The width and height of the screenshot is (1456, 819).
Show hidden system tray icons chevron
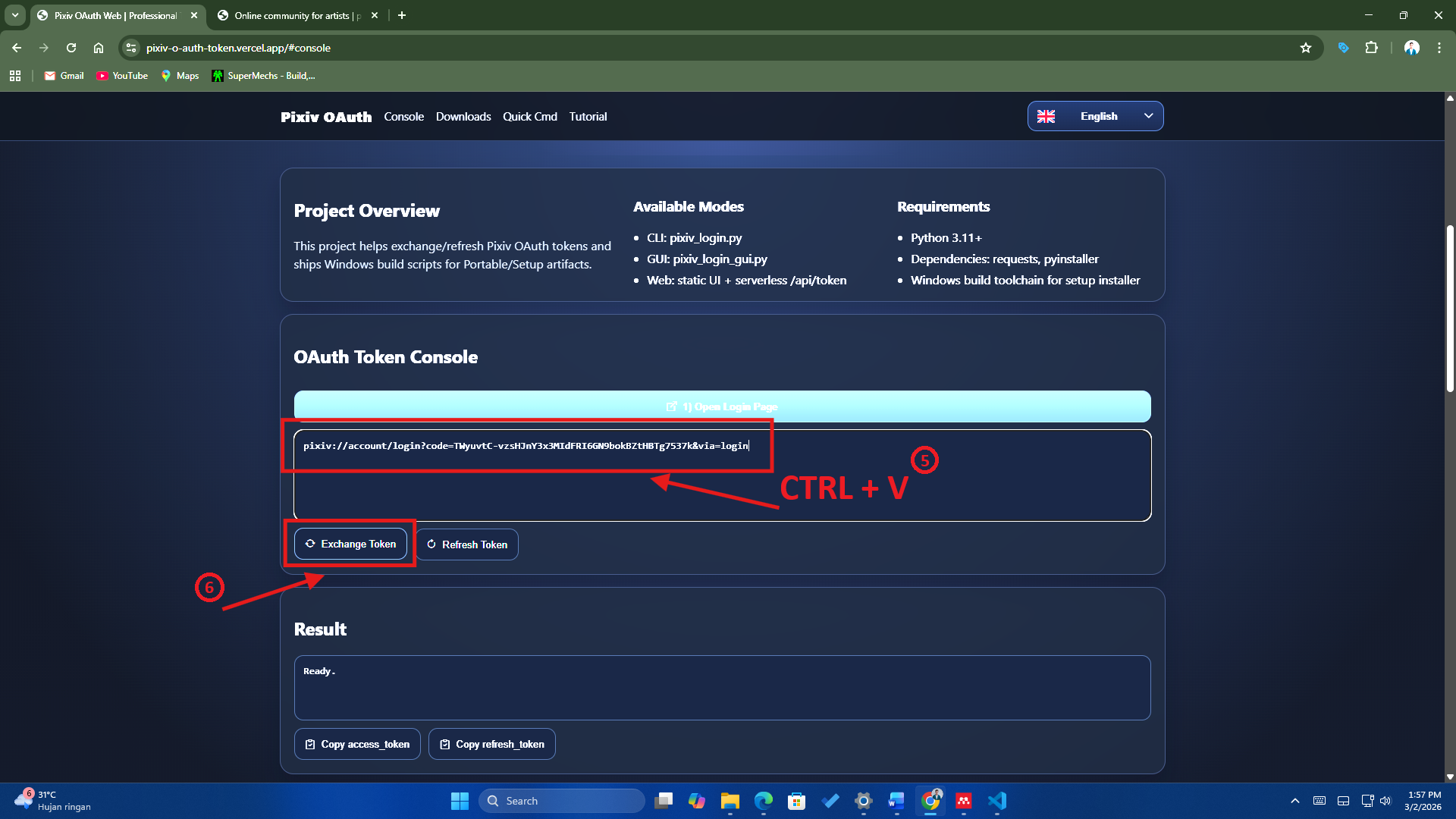coord(1295,801)
